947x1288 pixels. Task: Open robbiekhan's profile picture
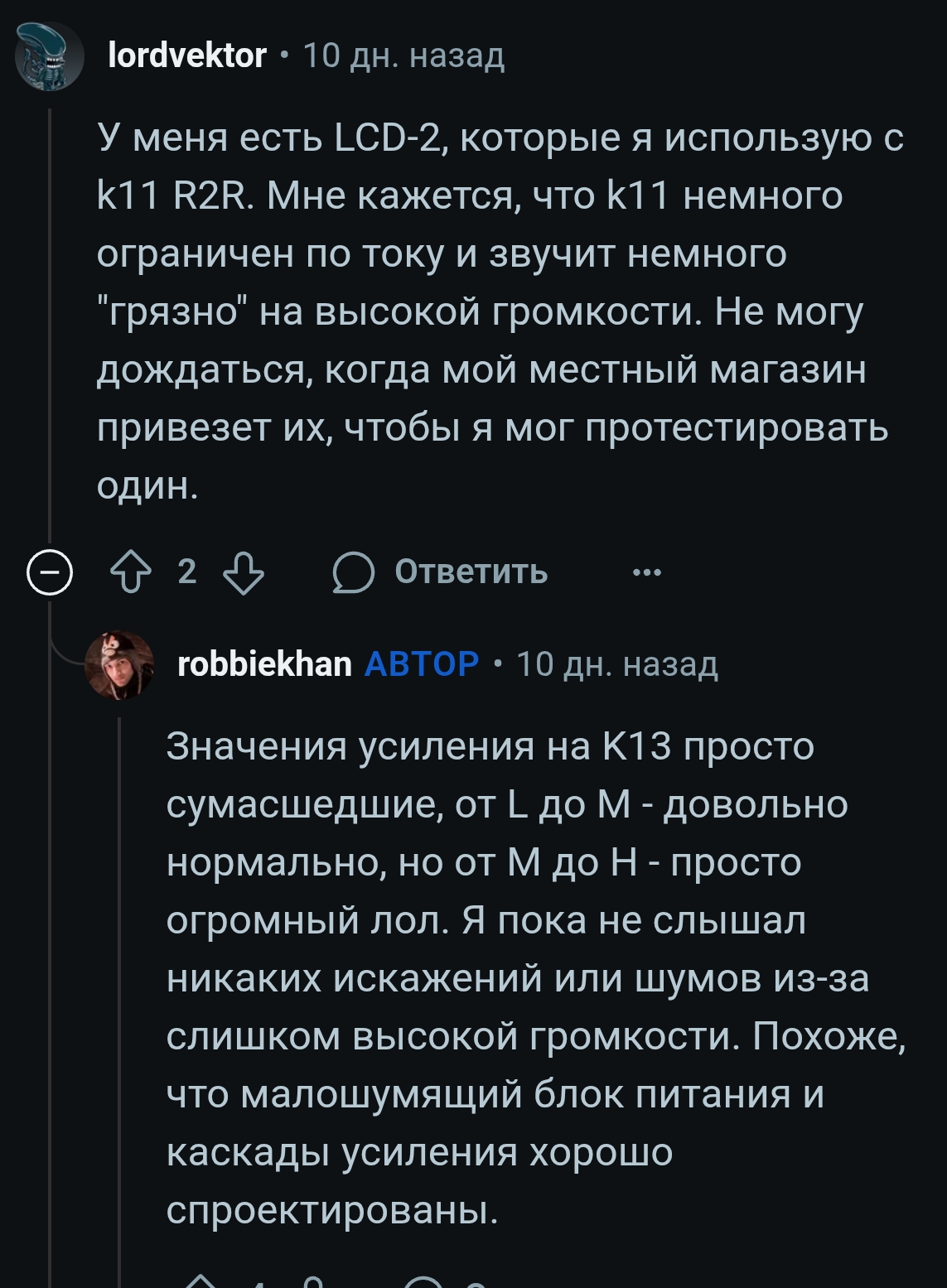[x=120, y=664]
